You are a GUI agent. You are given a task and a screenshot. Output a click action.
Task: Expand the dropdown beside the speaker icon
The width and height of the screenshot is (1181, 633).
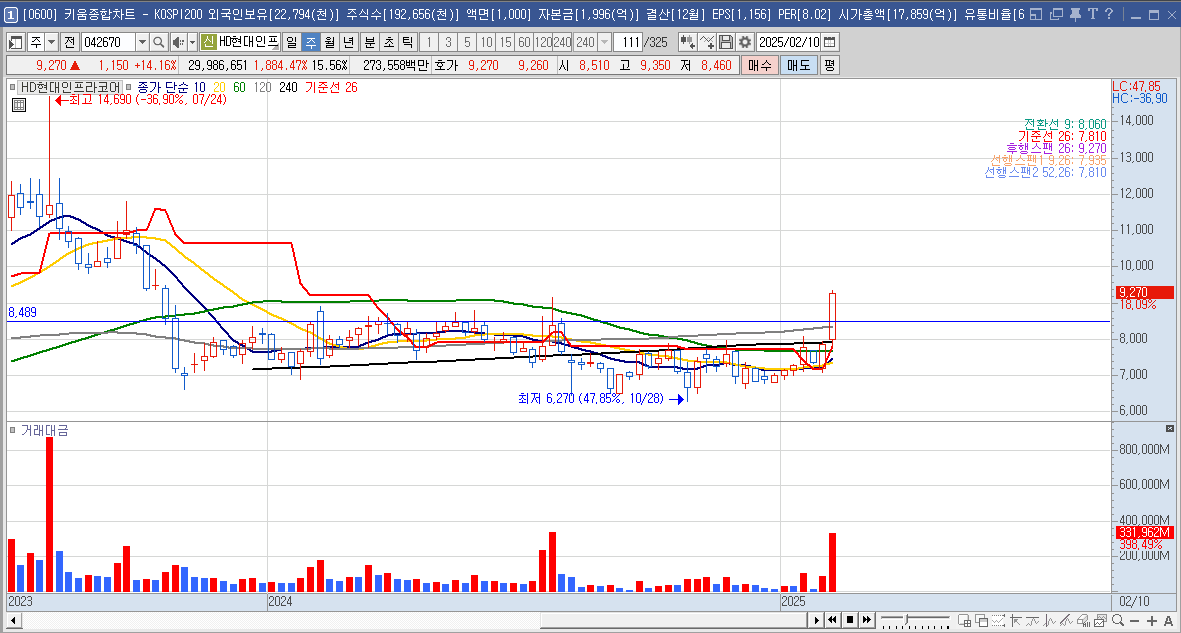(191, 42)
